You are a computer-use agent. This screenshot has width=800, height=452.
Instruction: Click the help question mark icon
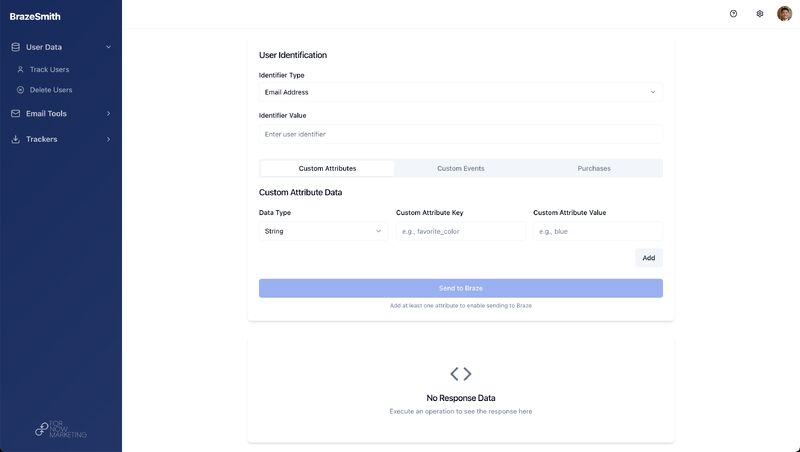[733, 14]
